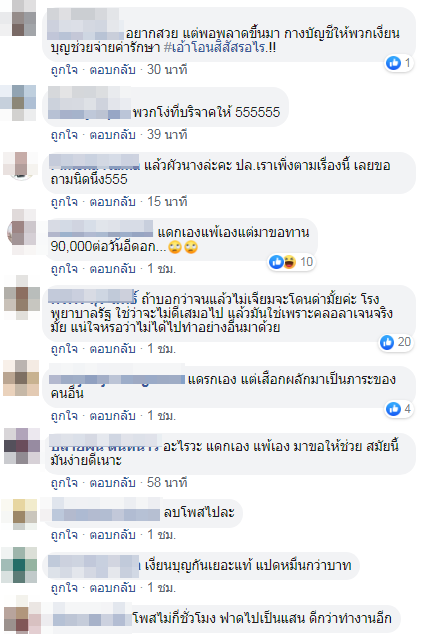Click the like reaction count showing 20
This screenshot has height=634, width=435.
pos(404,342)
